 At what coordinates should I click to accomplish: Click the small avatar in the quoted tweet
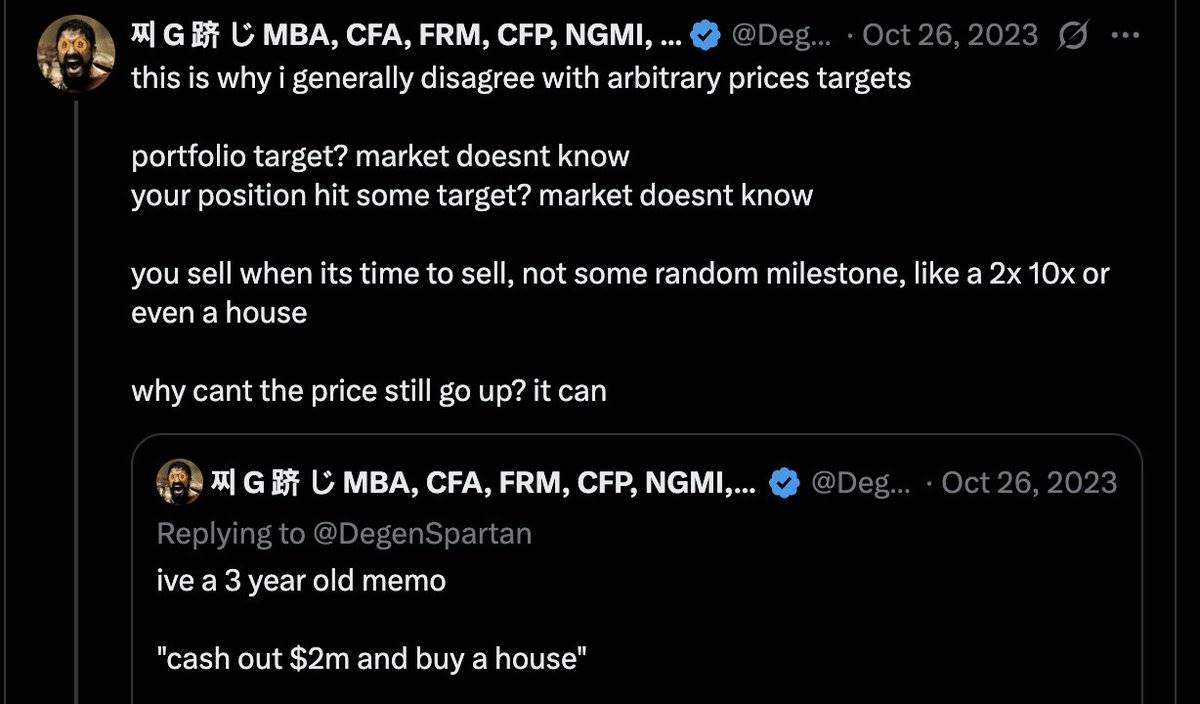click(180, 484)
